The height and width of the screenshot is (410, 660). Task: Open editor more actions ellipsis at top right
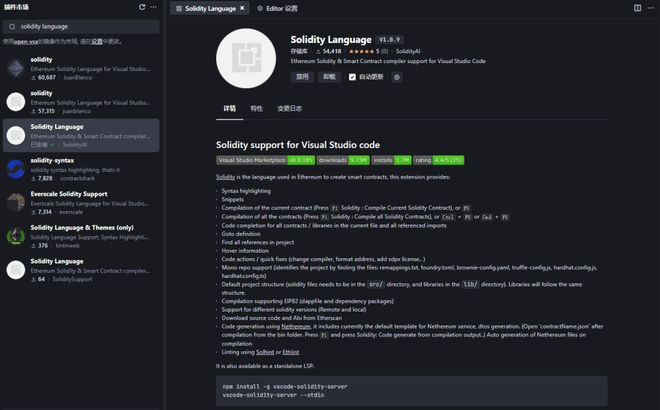pyautogui.click(x=651, y=8)
